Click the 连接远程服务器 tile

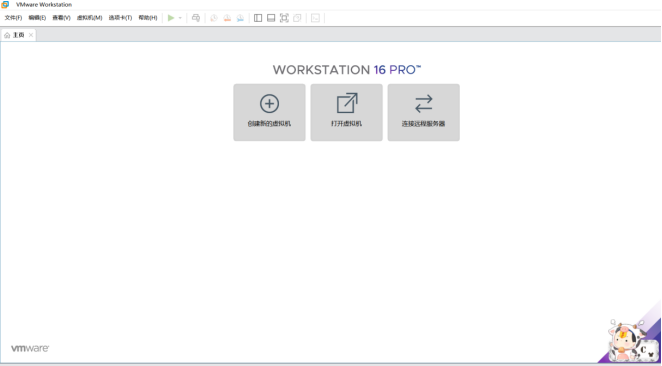(x=423, y=112)
